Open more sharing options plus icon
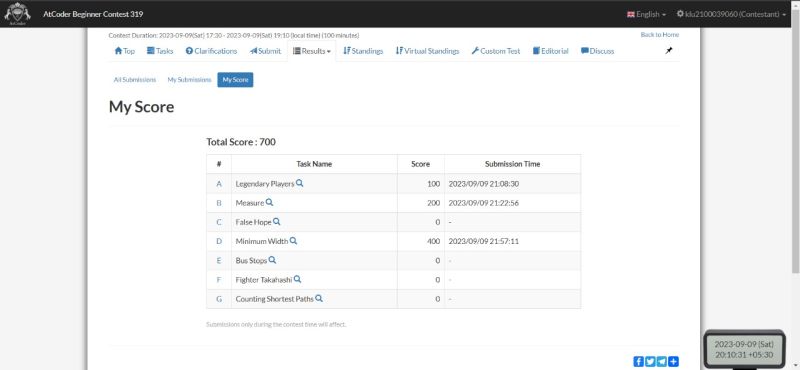The height and width of the screenshot is (370, 800). 673,361
